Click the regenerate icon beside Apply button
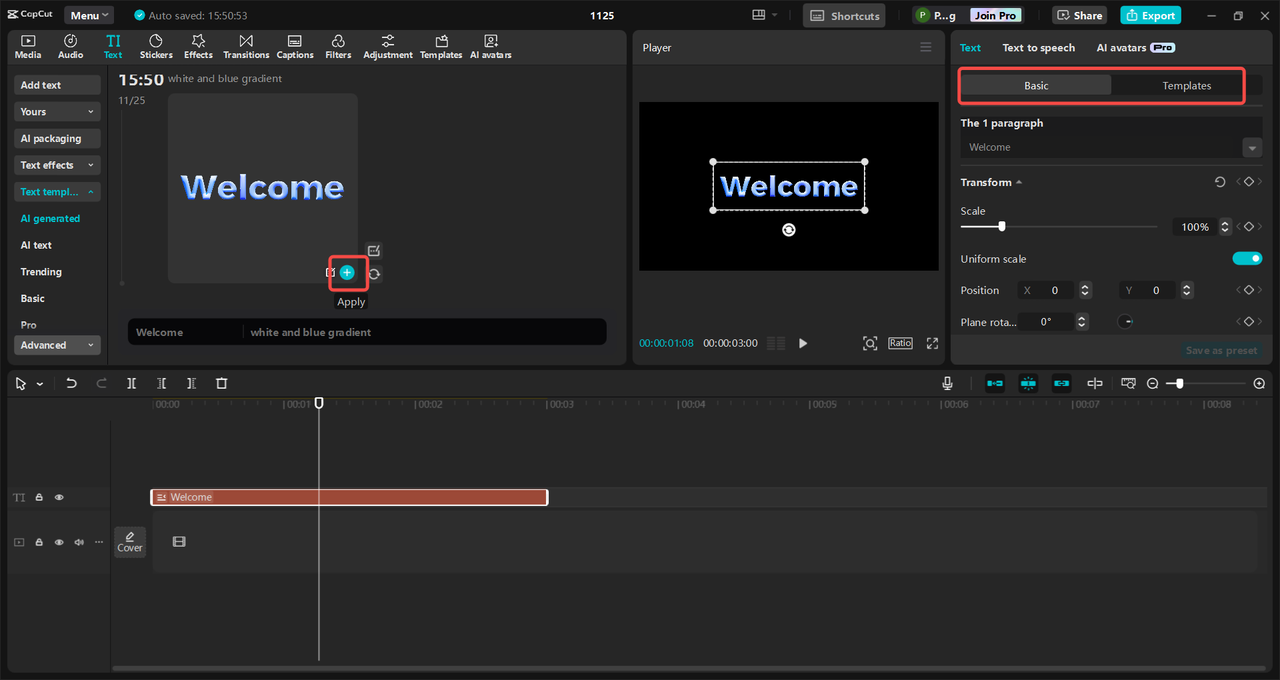Screen dimensions: 1280x680 pos(374,273)
